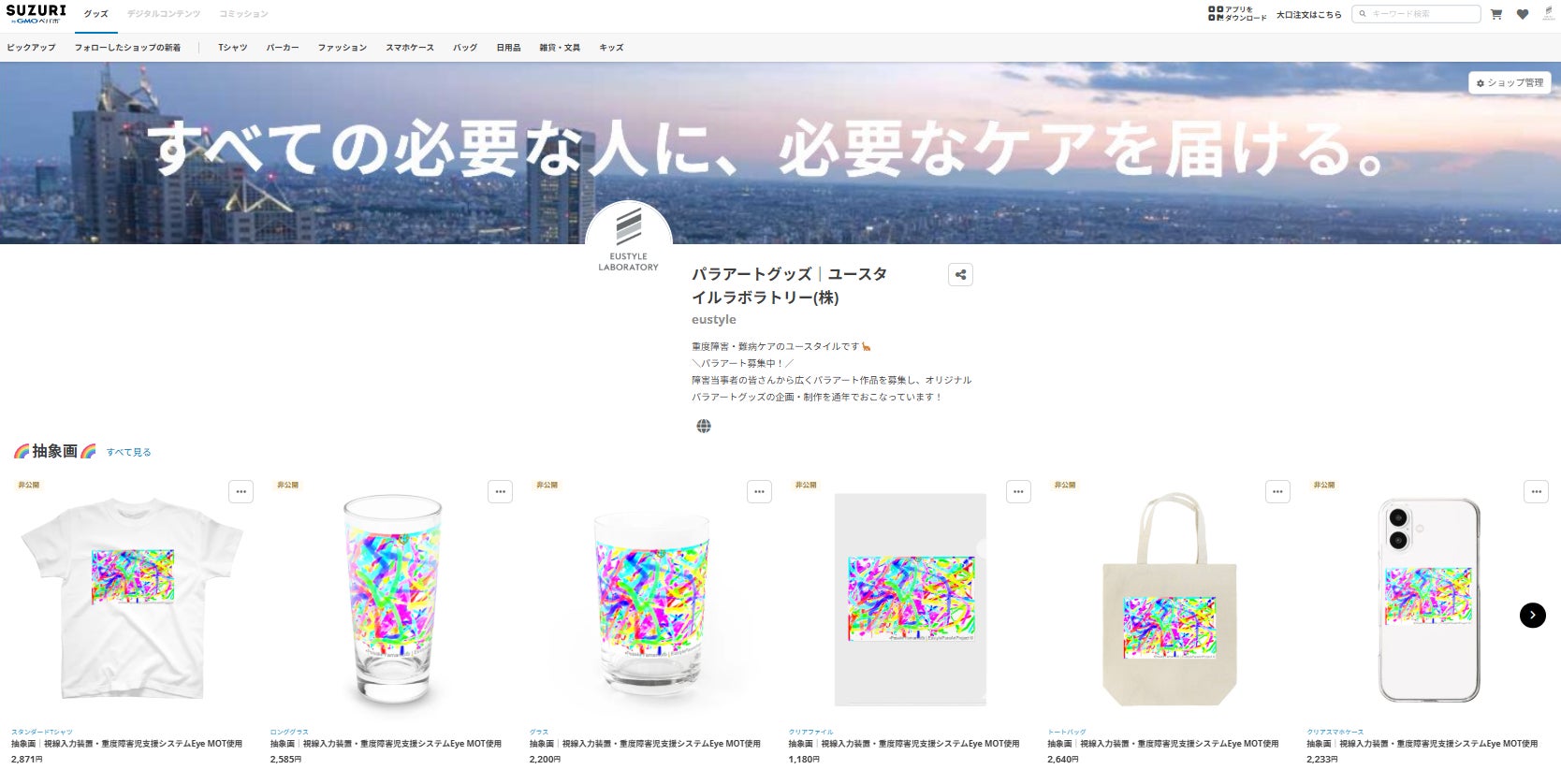Open the options menu on the tote bag item
The height and width of the screenshot is (784, 1561).
point(1277,491)
